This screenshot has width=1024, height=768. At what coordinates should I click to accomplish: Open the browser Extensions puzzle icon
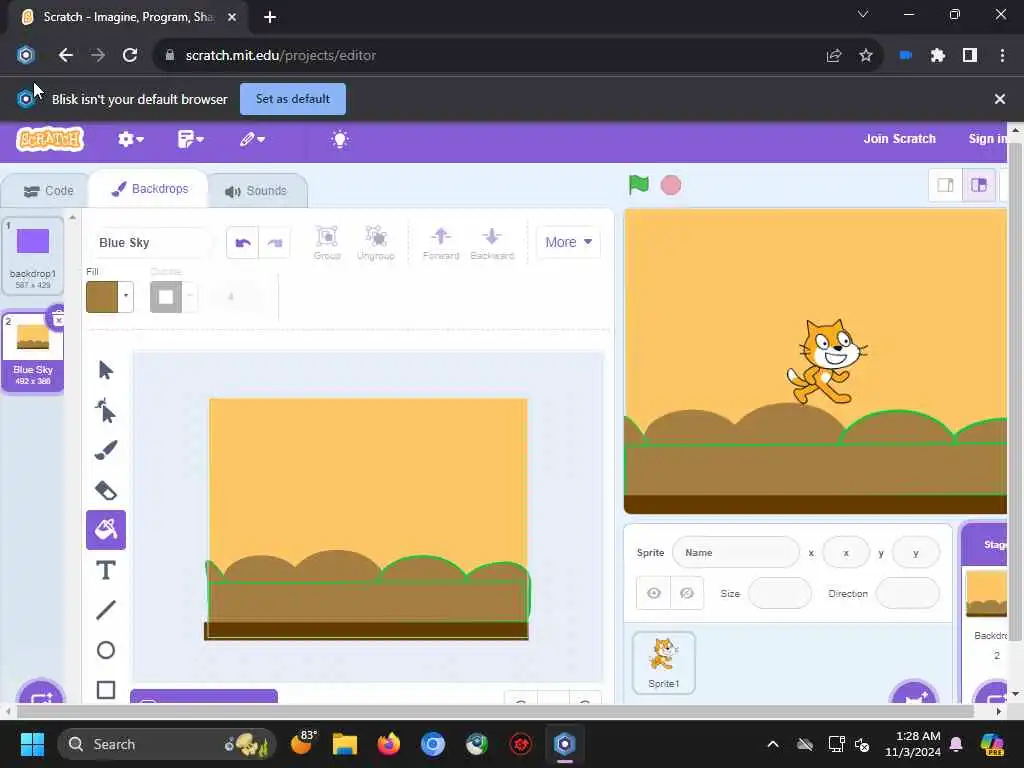click(x=938, y=56)
